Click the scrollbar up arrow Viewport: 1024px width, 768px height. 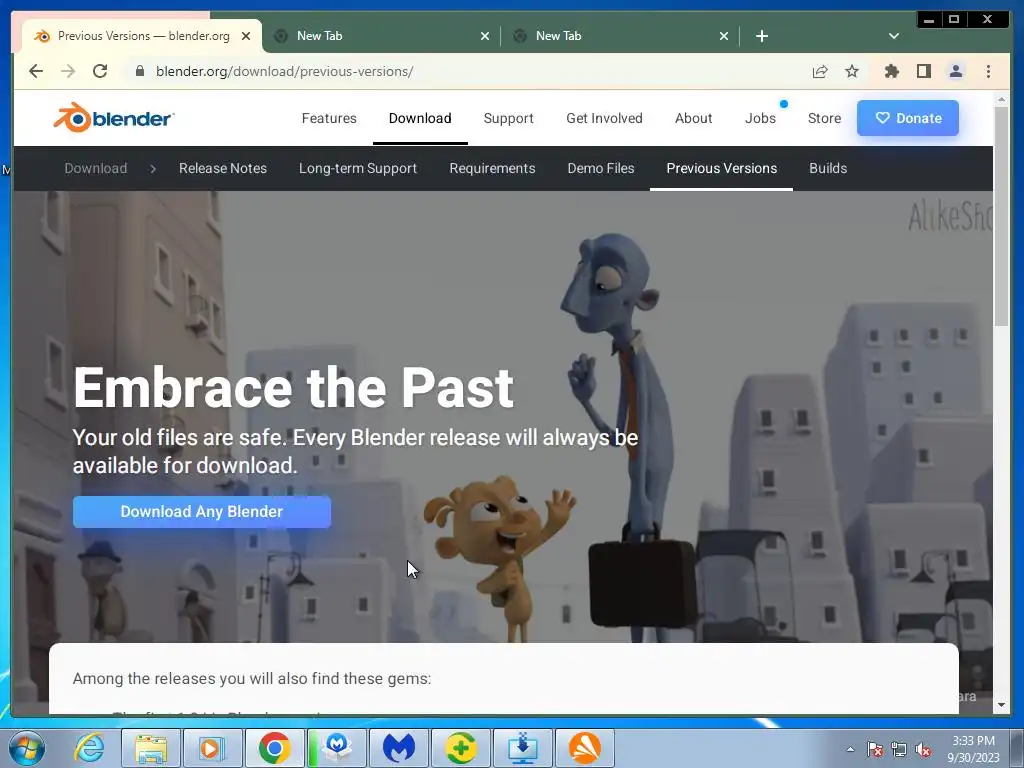pos(1001,99)
